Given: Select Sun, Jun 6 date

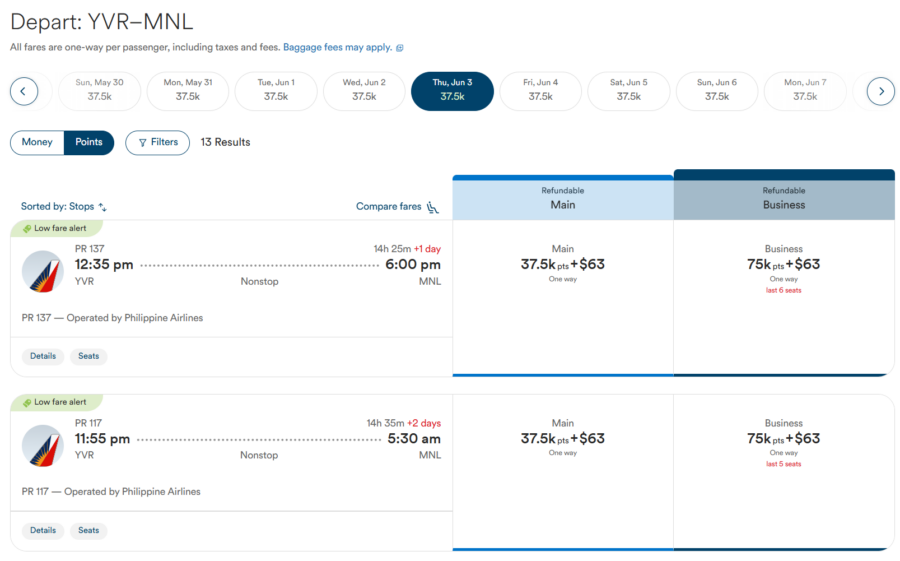Looking at the screenshot, I should (x=717, y=91).
